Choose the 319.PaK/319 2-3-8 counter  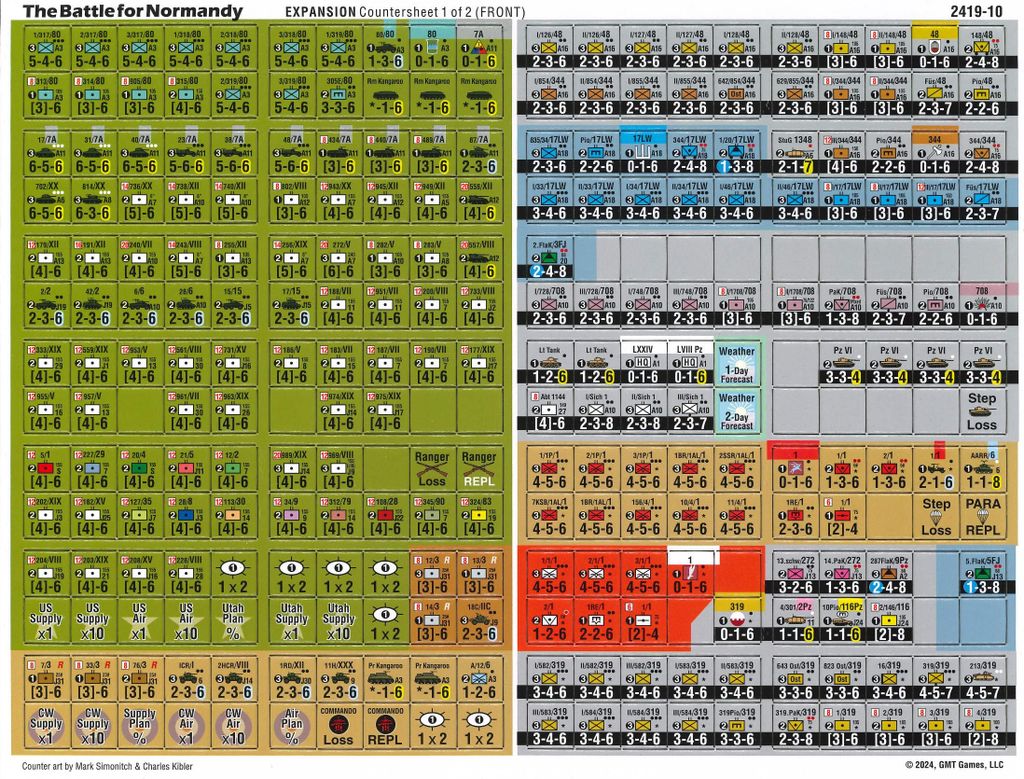(x=795, y=726)
